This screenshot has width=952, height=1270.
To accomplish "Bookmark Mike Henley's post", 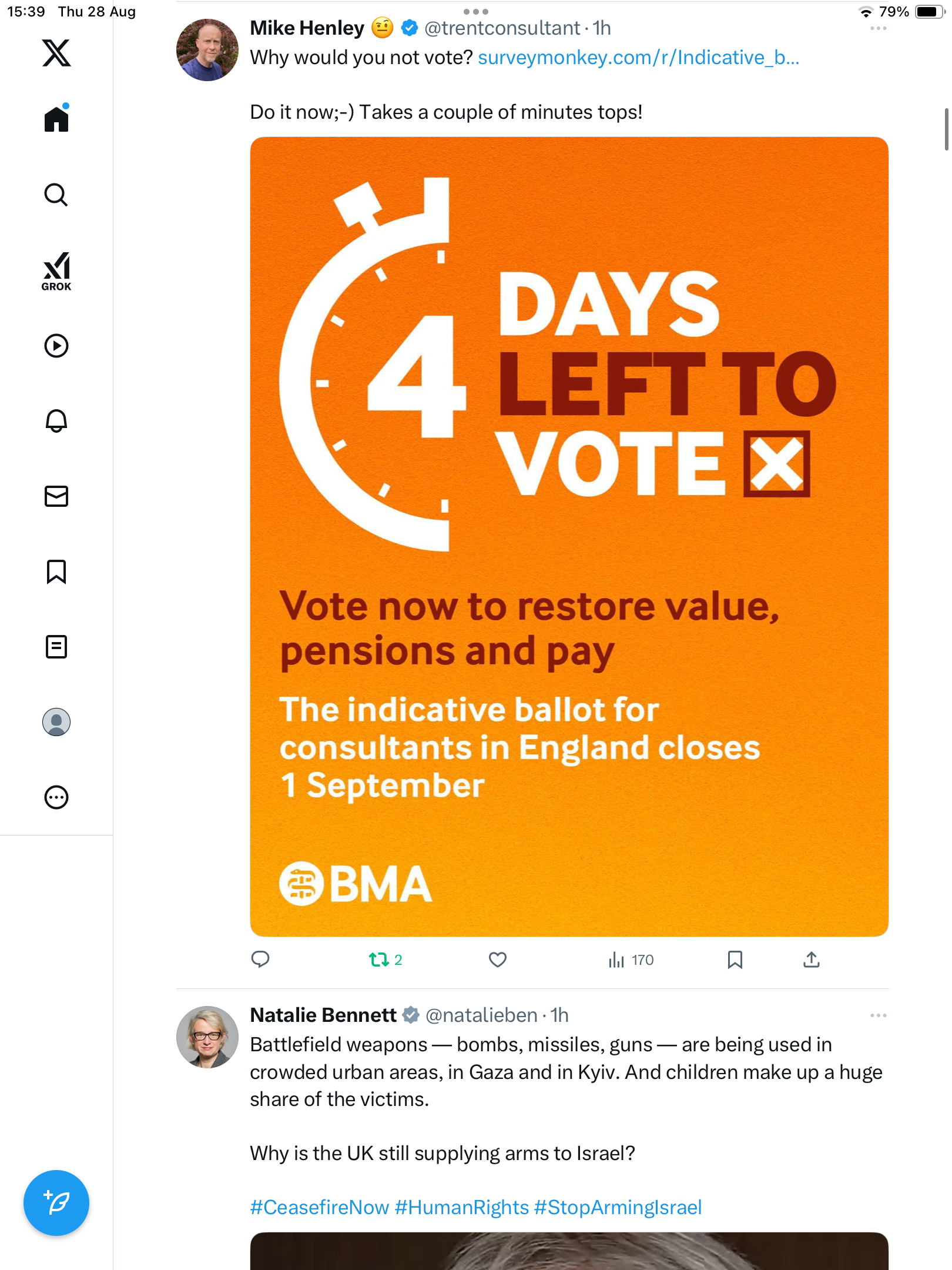I will [x=735, y=960].
